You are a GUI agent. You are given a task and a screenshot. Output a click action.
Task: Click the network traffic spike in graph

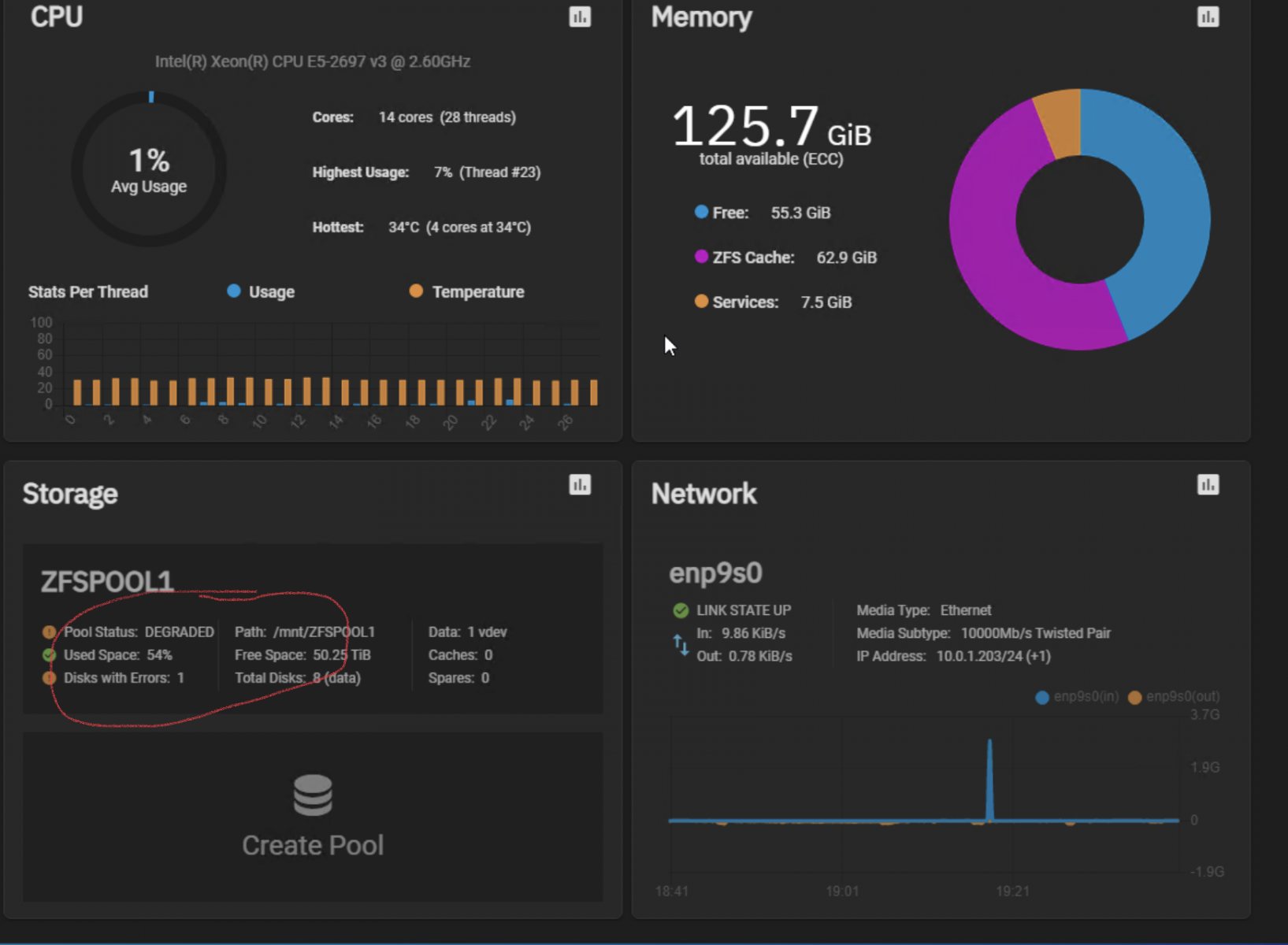[x=989, y=780]
